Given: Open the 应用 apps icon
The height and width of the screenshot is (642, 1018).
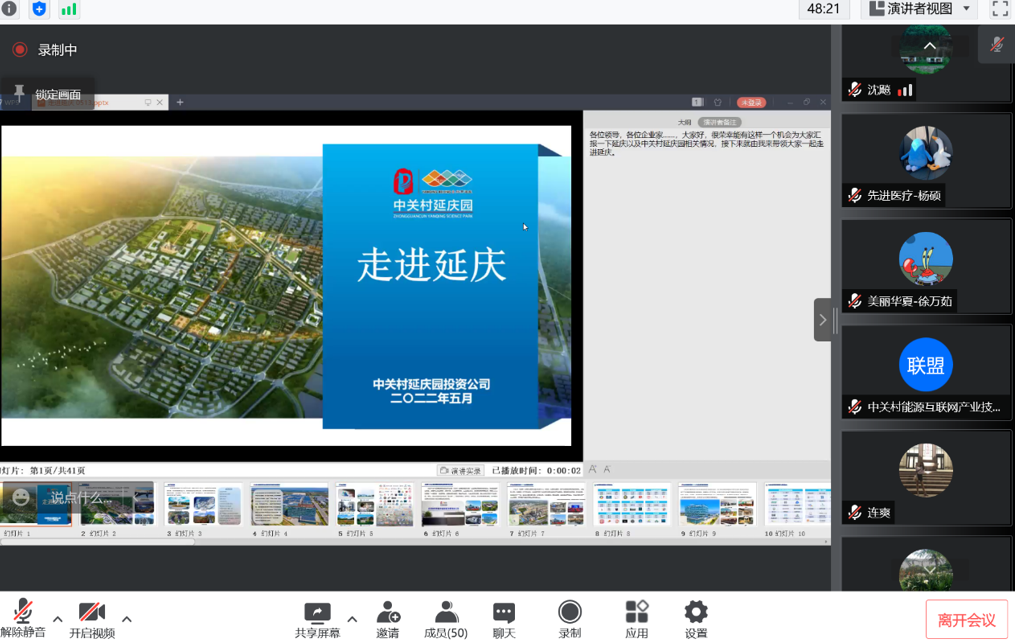Looking at the screenshot, I should tap(637, 619).
